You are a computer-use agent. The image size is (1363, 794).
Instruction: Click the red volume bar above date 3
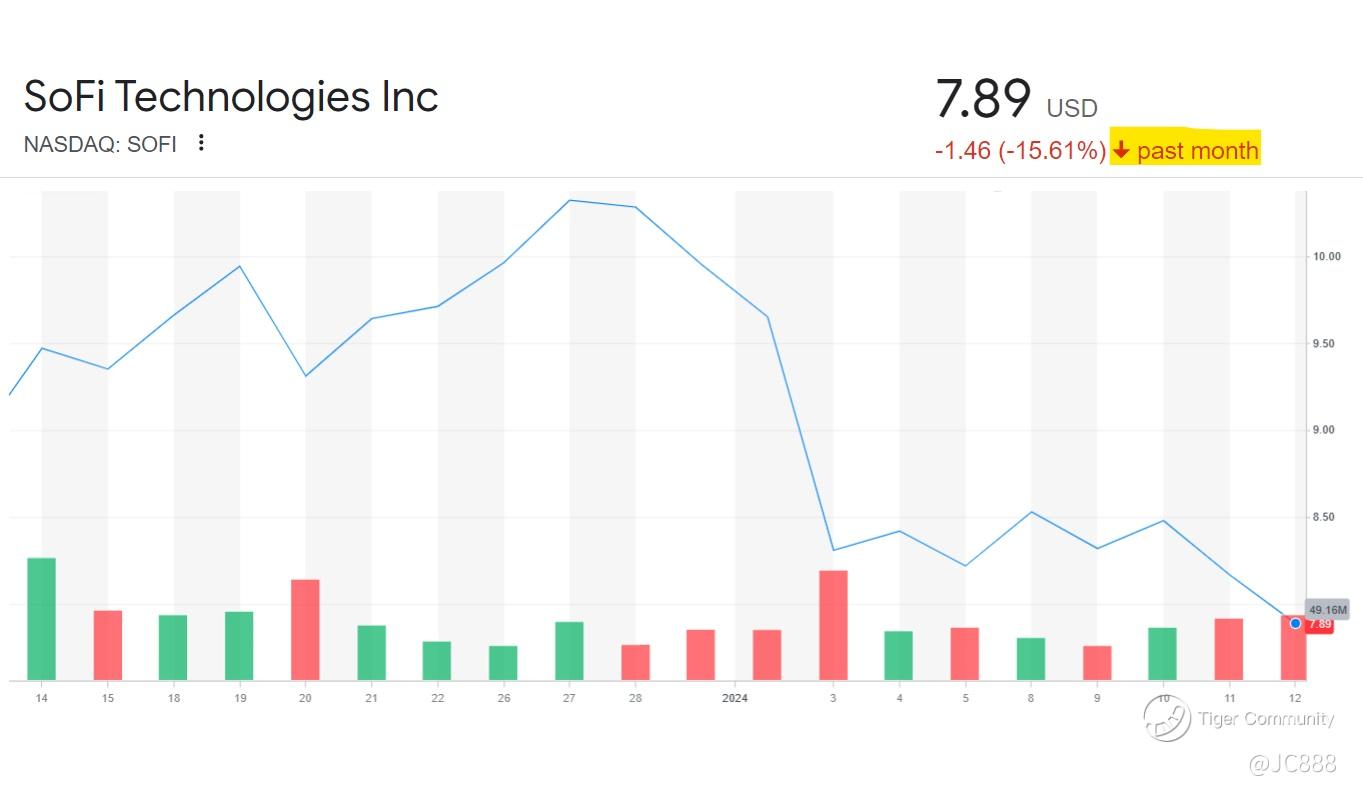833,625
